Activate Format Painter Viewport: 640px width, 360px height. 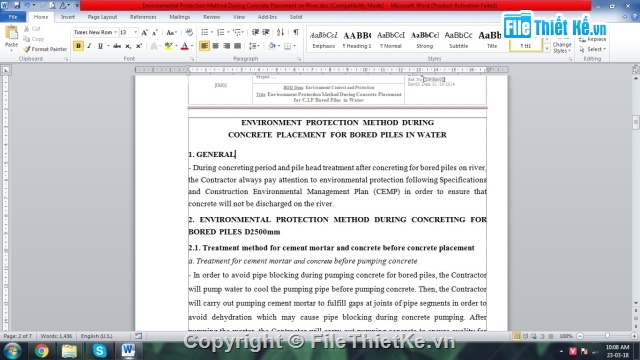[x=45, y=49]
